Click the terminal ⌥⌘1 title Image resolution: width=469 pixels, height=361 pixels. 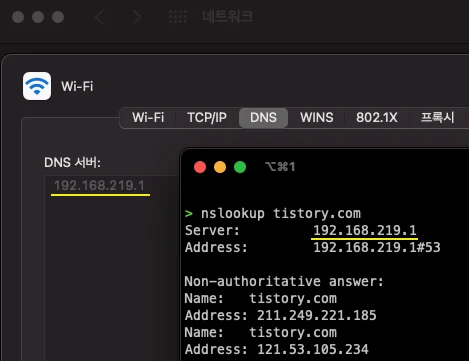click(x=280, y=167)
